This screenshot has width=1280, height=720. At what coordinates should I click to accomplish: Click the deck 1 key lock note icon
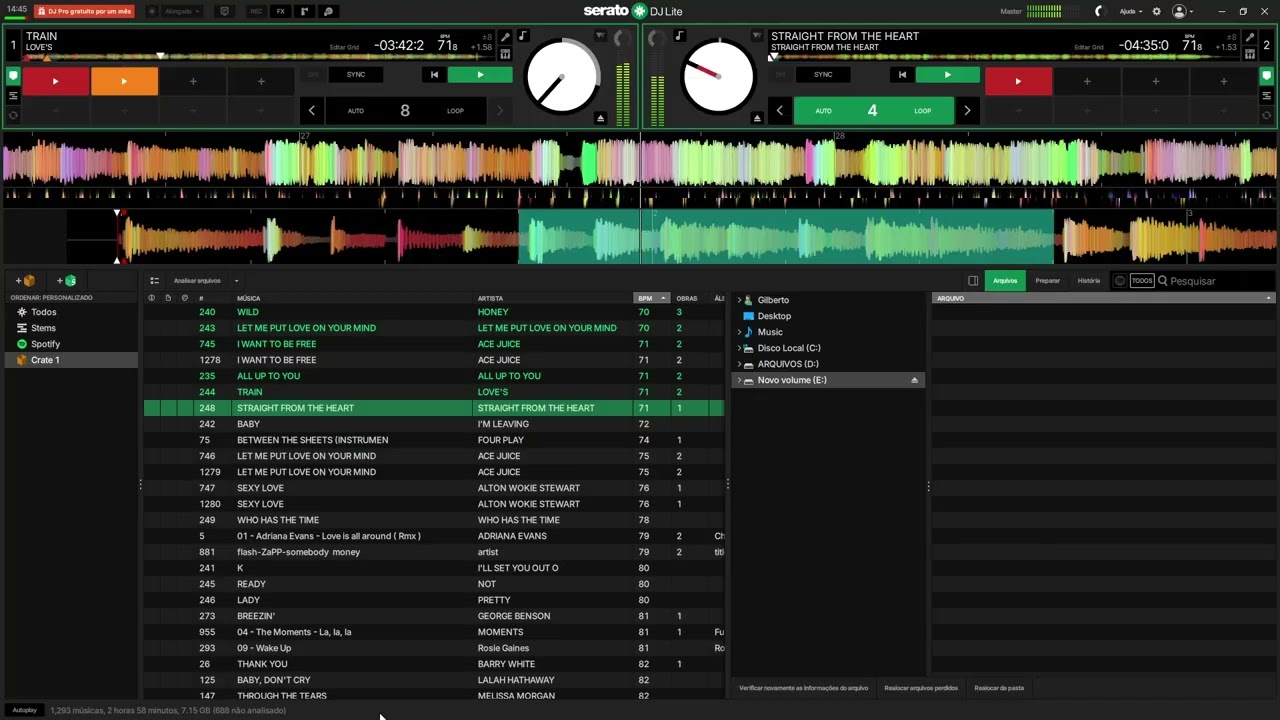[522, 36]
